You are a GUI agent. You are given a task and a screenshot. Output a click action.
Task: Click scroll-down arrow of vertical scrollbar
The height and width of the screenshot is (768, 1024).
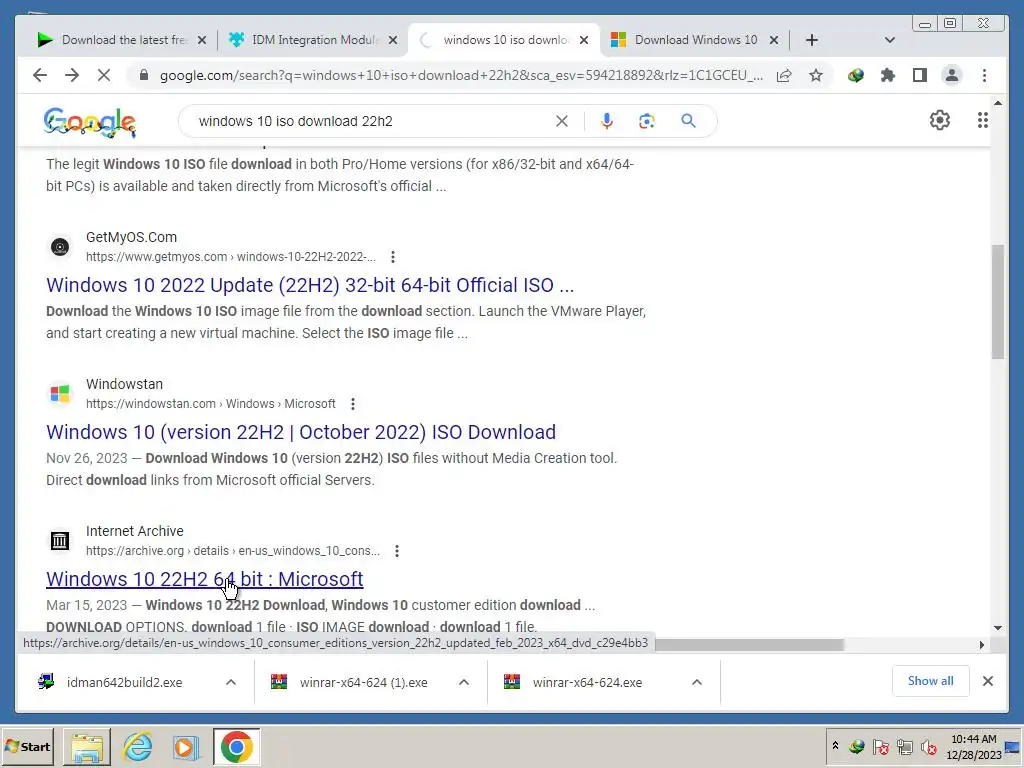tap(997, 628)
